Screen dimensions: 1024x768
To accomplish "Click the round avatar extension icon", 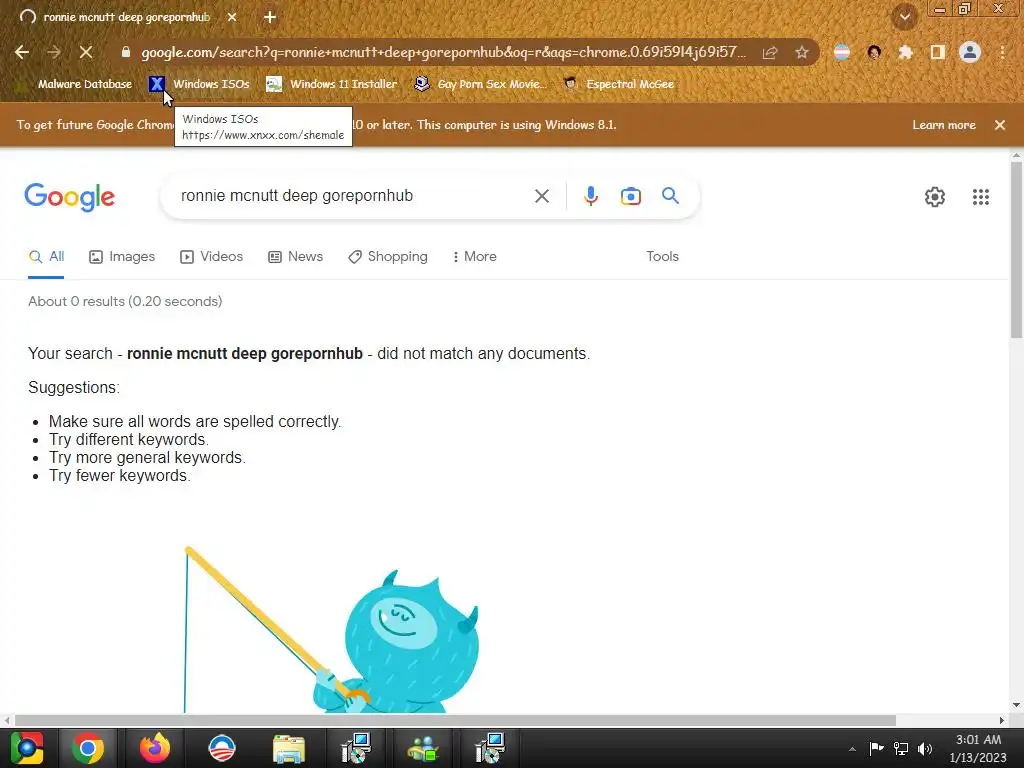I will (x=874, y=52).
